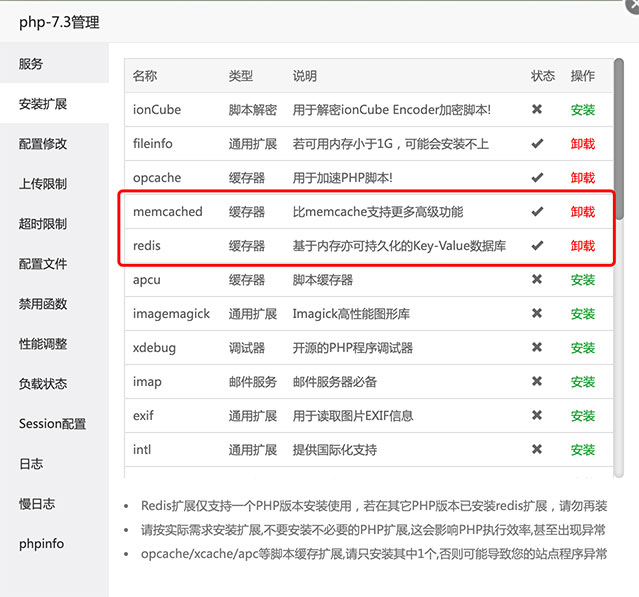The image size is (639, 597).
Task: Click memcached installed checkmark icon
Action: (537, 211)
